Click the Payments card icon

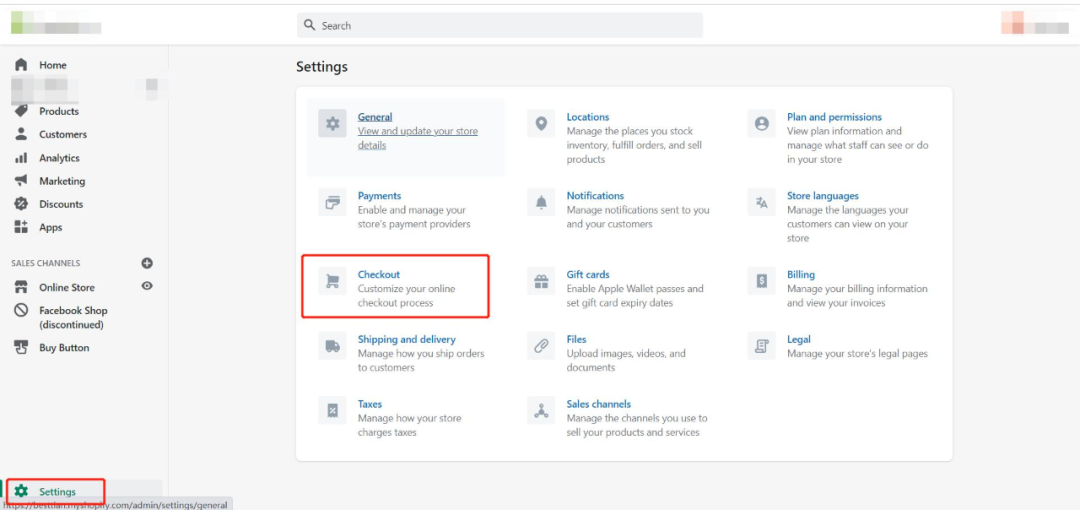click(x=333, y=203)
